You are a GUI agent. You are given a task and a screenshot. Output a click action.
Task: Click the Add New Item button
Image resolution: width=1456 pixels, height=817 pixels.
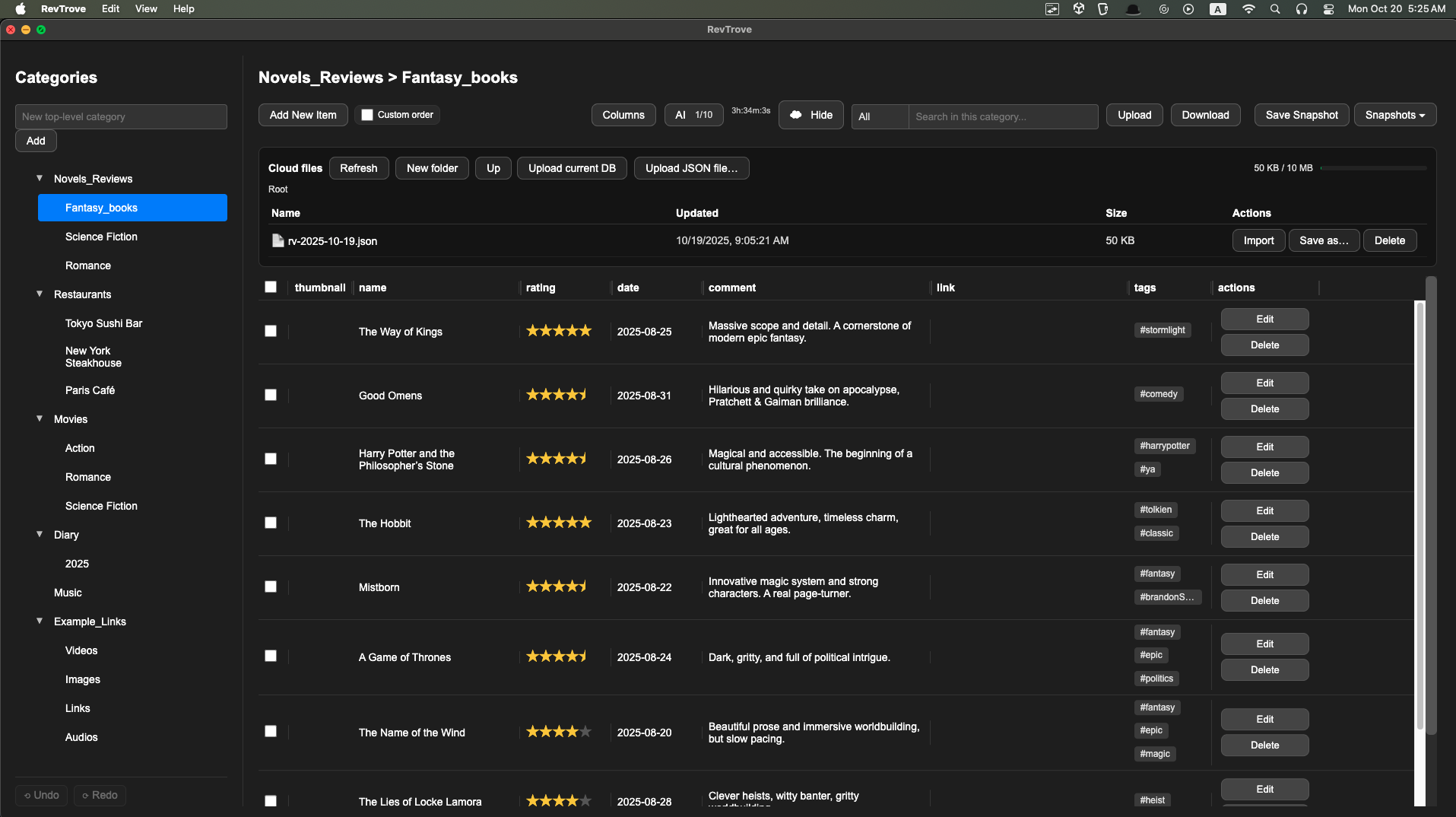pyautogui.click(x=303, y=115)
